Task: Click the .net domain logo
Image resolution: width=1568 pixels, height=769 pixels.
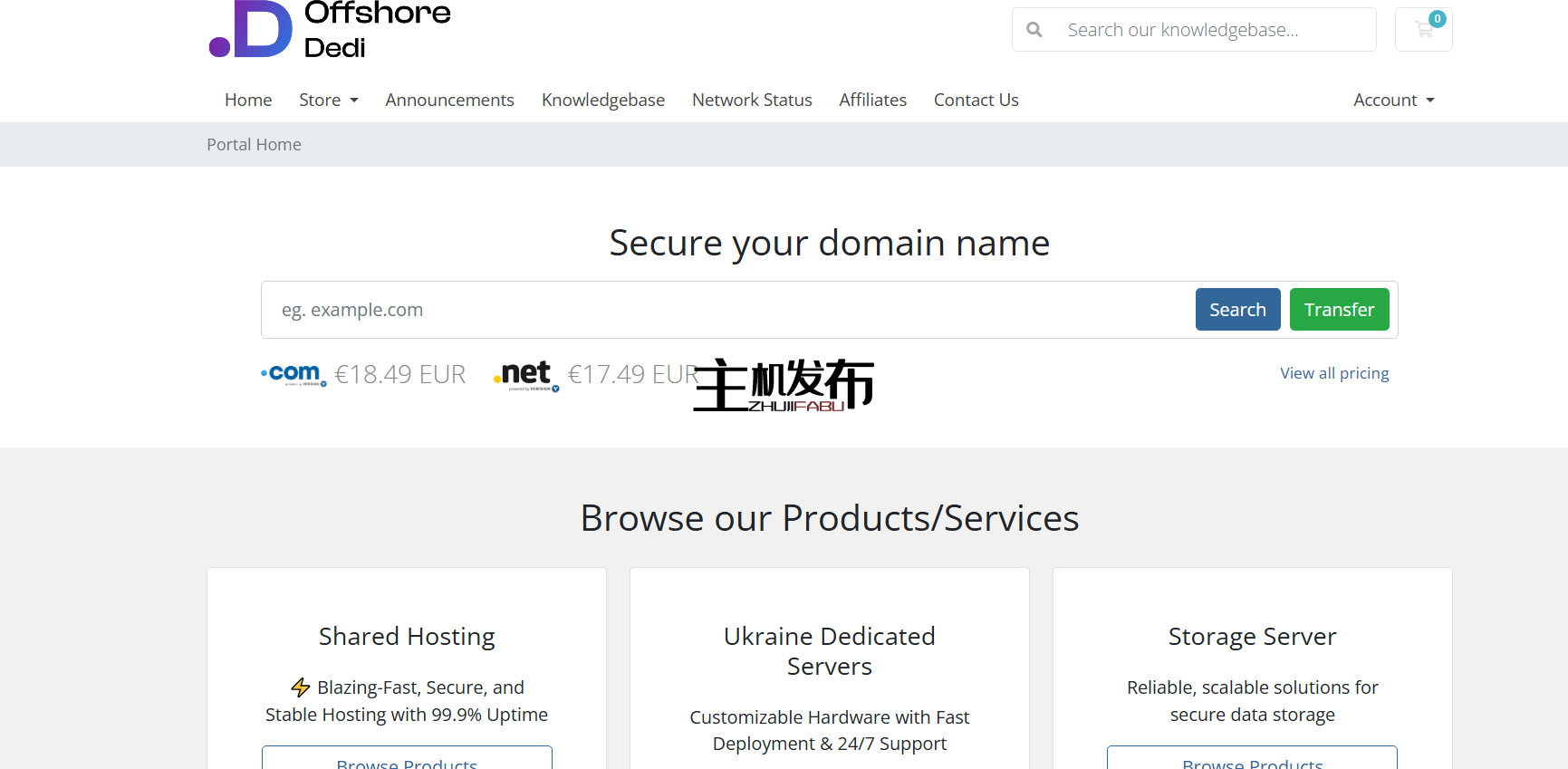Action: 526,374
